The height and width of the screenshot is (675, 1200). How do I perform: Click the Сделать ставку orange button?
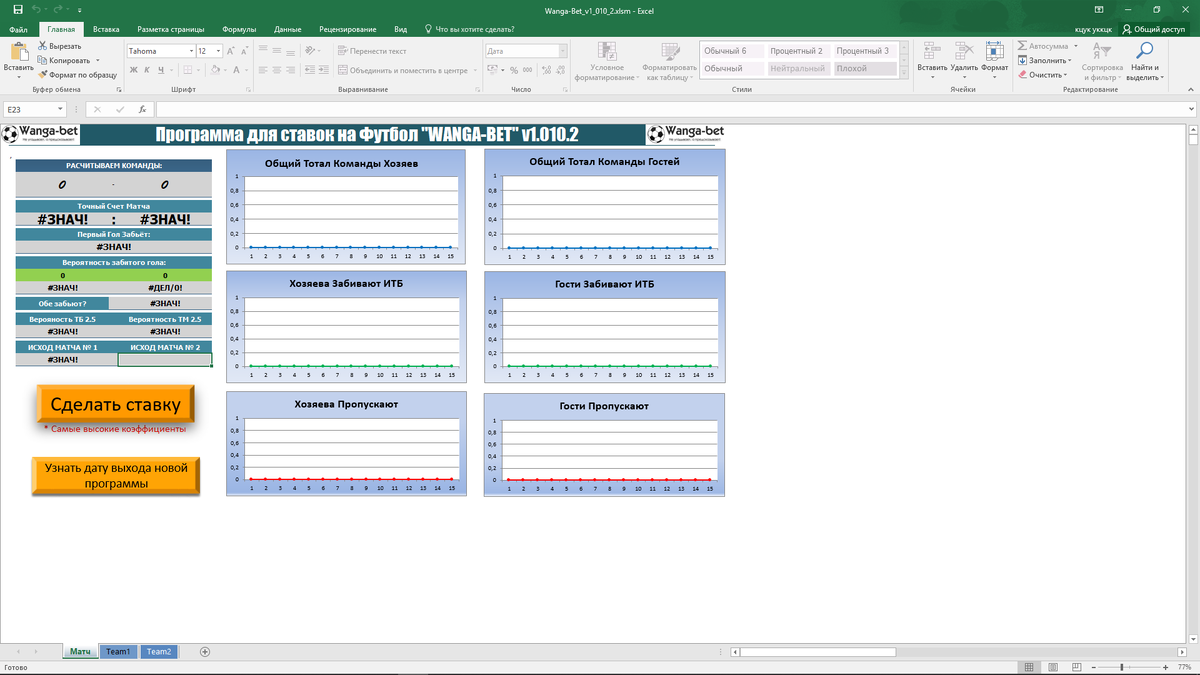click(x=115, y=404)
